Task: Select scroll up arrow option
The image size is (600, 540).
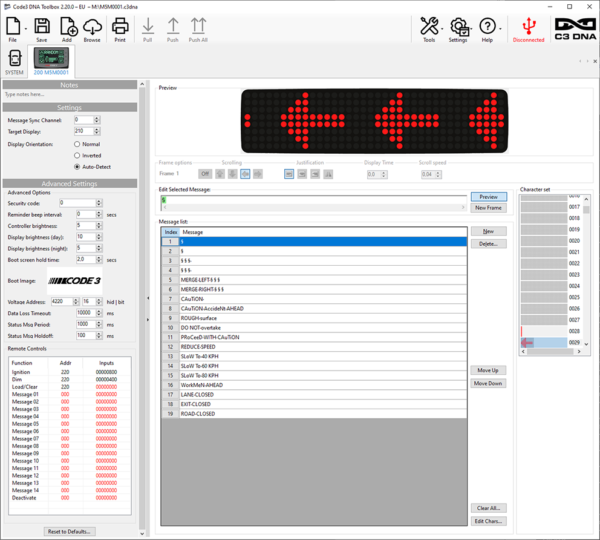Action: click(x=220, y=174)
